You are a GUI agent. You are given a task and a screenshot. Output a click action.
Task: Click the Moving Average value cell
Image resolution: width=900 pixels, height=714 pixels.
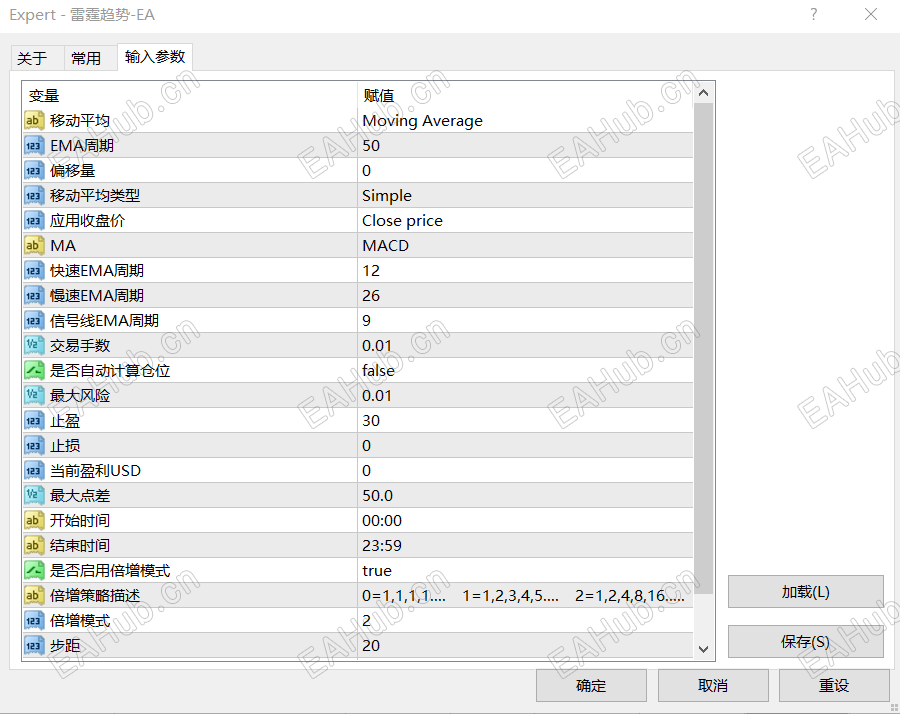pos(525,121)
